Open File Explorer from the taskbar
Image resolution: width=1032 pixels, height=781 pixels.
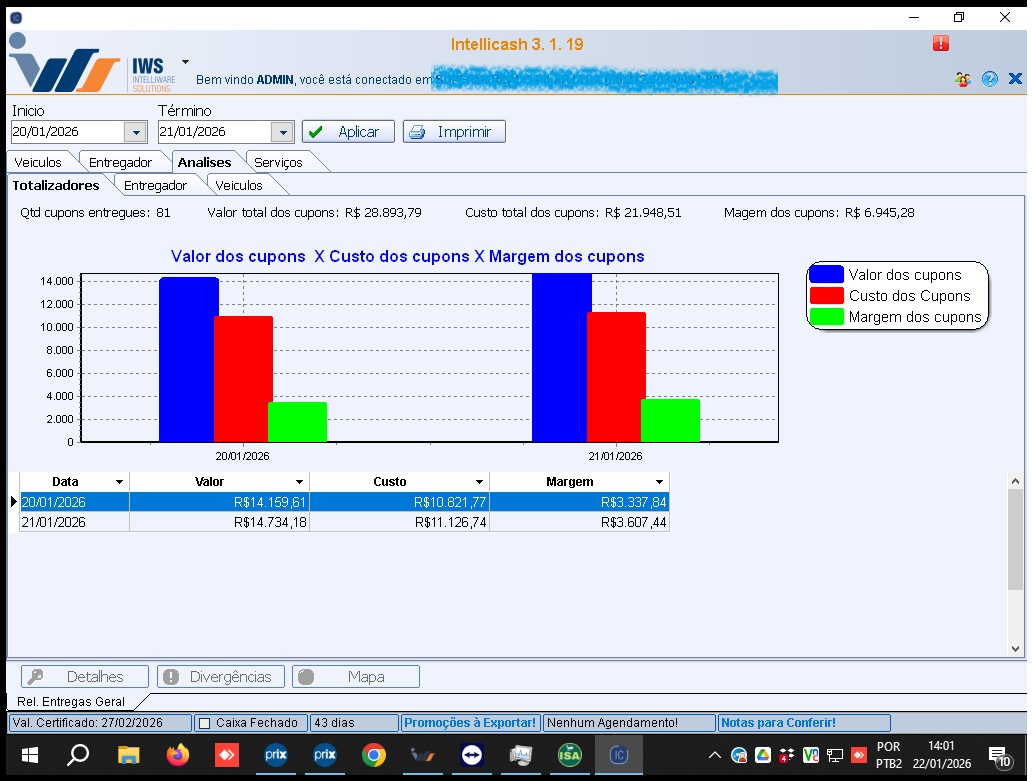(x=128, y=755)
